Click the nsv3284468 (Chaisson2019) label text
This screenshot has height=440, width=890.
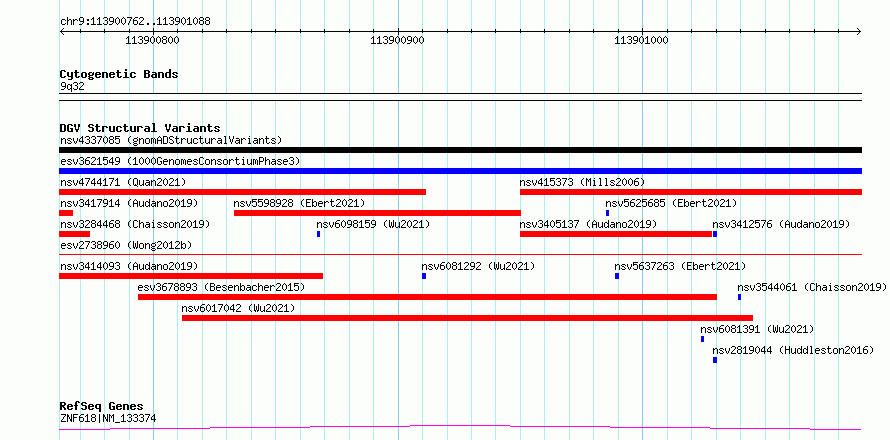click(135, 224)
